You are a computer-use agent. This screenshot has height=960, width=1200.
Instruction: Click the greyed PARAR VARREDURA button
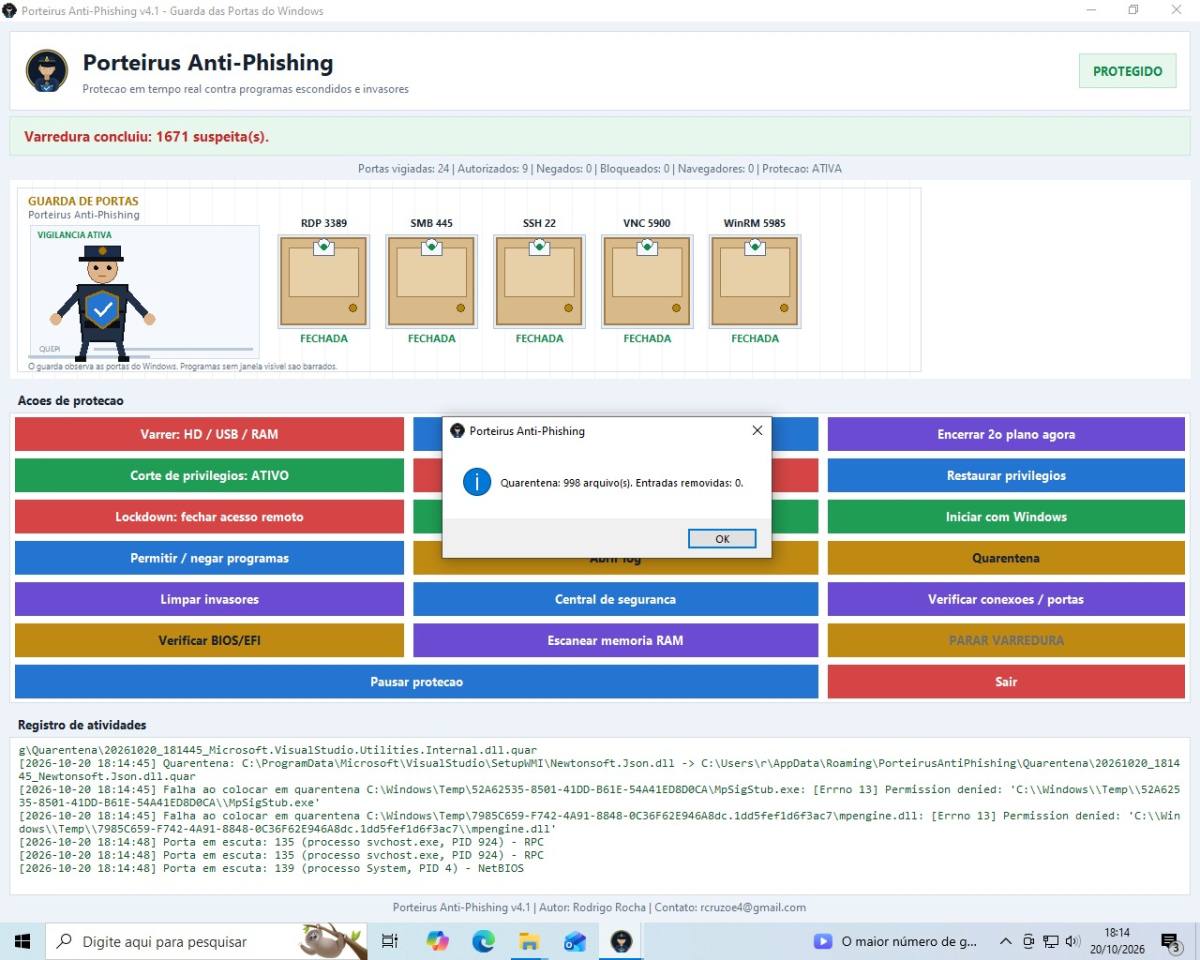1006,640
